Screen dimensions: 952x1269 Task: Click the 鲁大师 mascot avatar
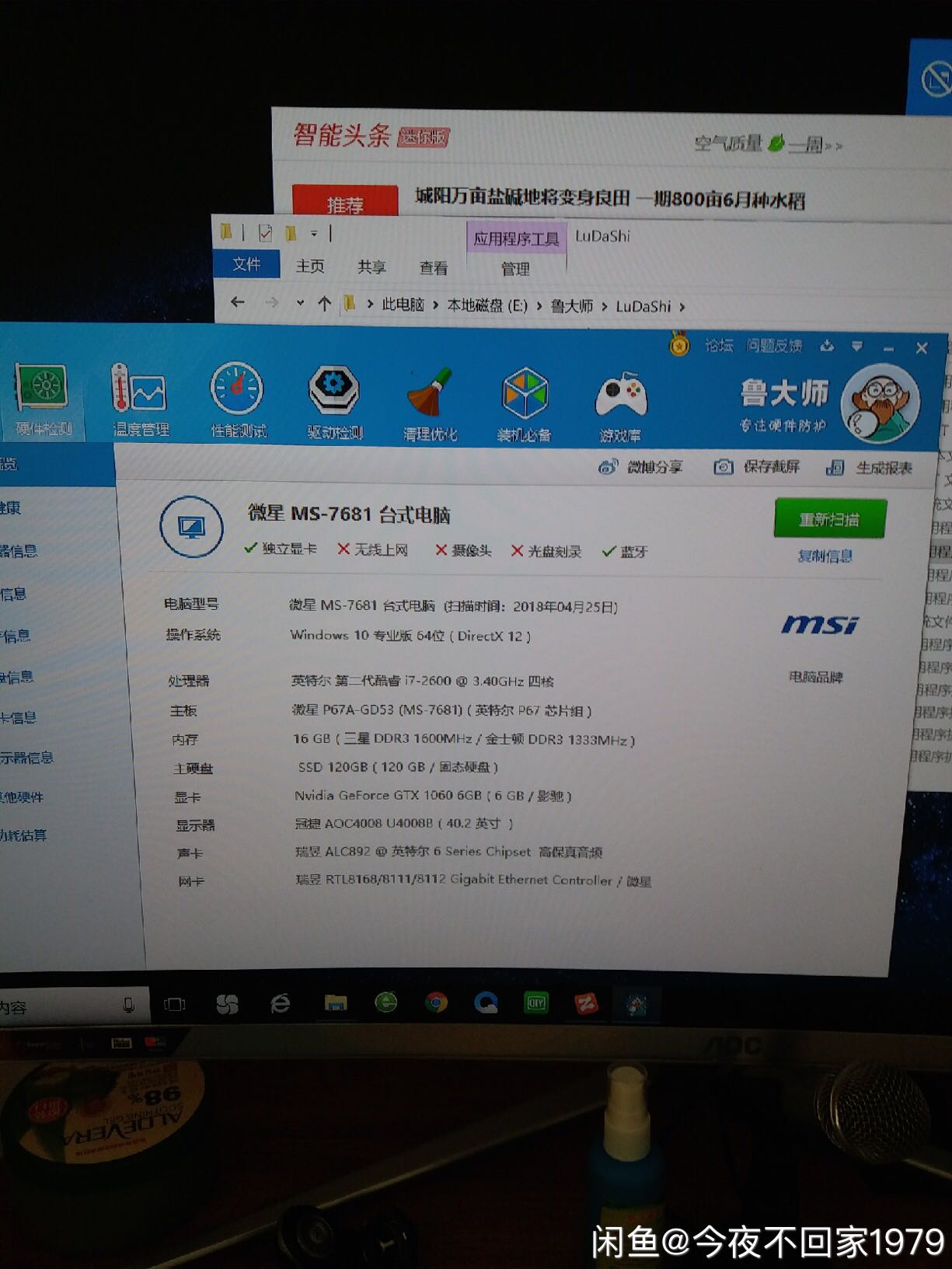[880, 404]
